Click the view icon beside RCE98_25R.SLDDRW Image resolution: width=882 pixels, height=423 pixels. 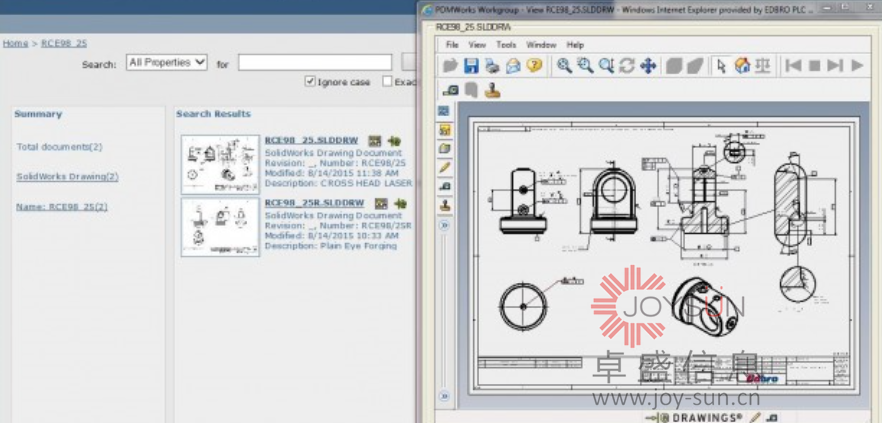pos(381,203)
